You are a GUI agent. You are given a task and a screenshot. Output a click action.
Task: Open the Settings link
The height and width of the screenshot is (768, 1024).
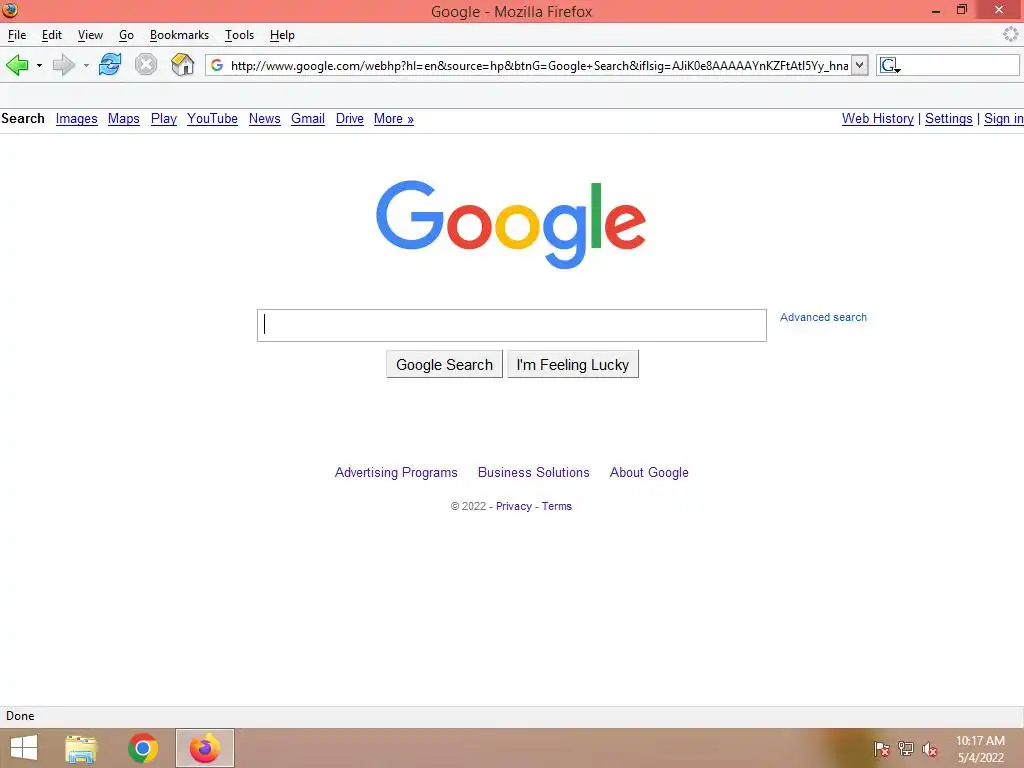tap(948, 118)
